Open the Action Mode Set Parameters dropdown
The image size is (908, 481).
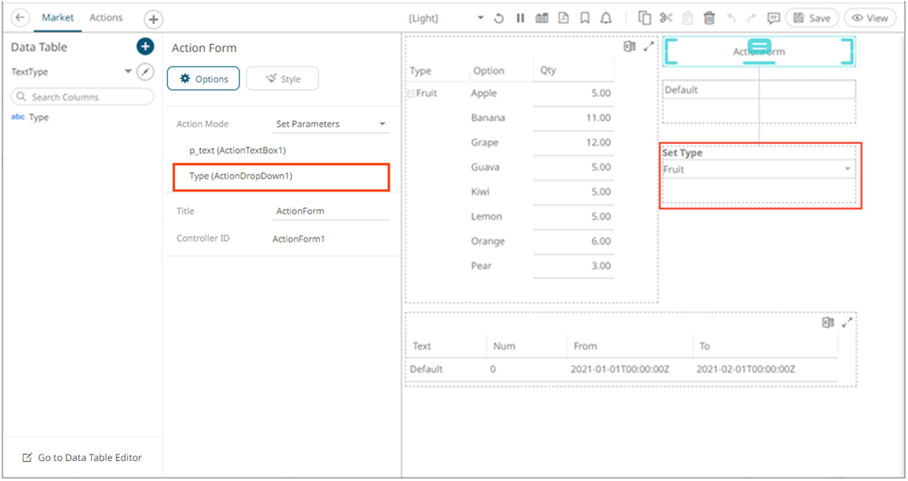coord(331,124)
